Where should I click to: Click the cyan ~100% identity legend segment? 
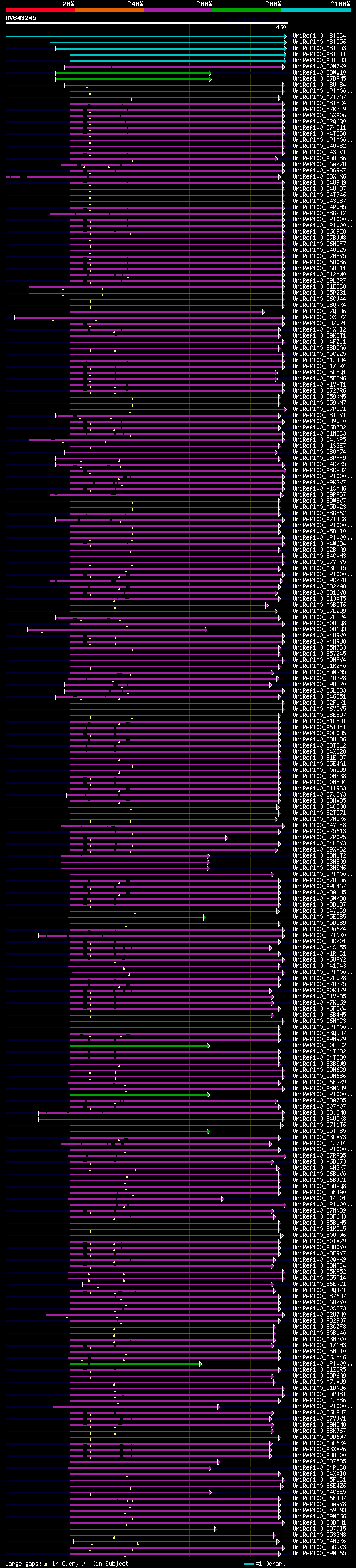tap(316, 10)
